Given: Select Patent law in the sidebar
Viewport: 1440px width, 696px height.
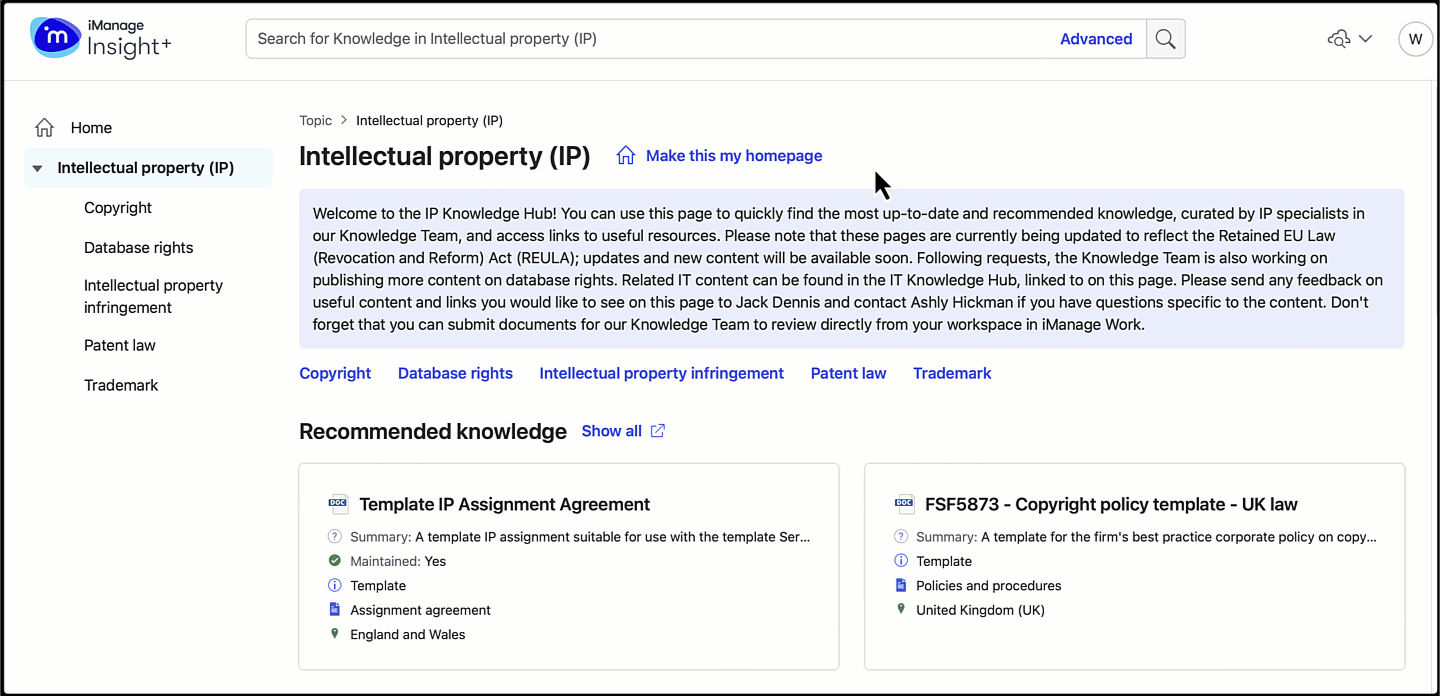Looking at the screenshot, I should 119,345.
